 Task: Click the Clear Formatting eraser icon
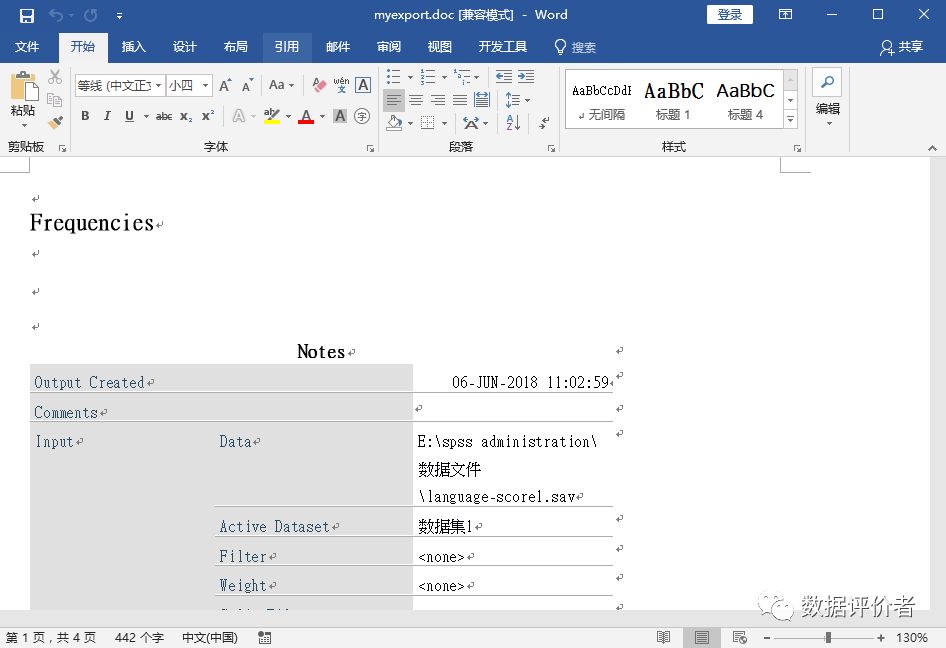point(319,85)
